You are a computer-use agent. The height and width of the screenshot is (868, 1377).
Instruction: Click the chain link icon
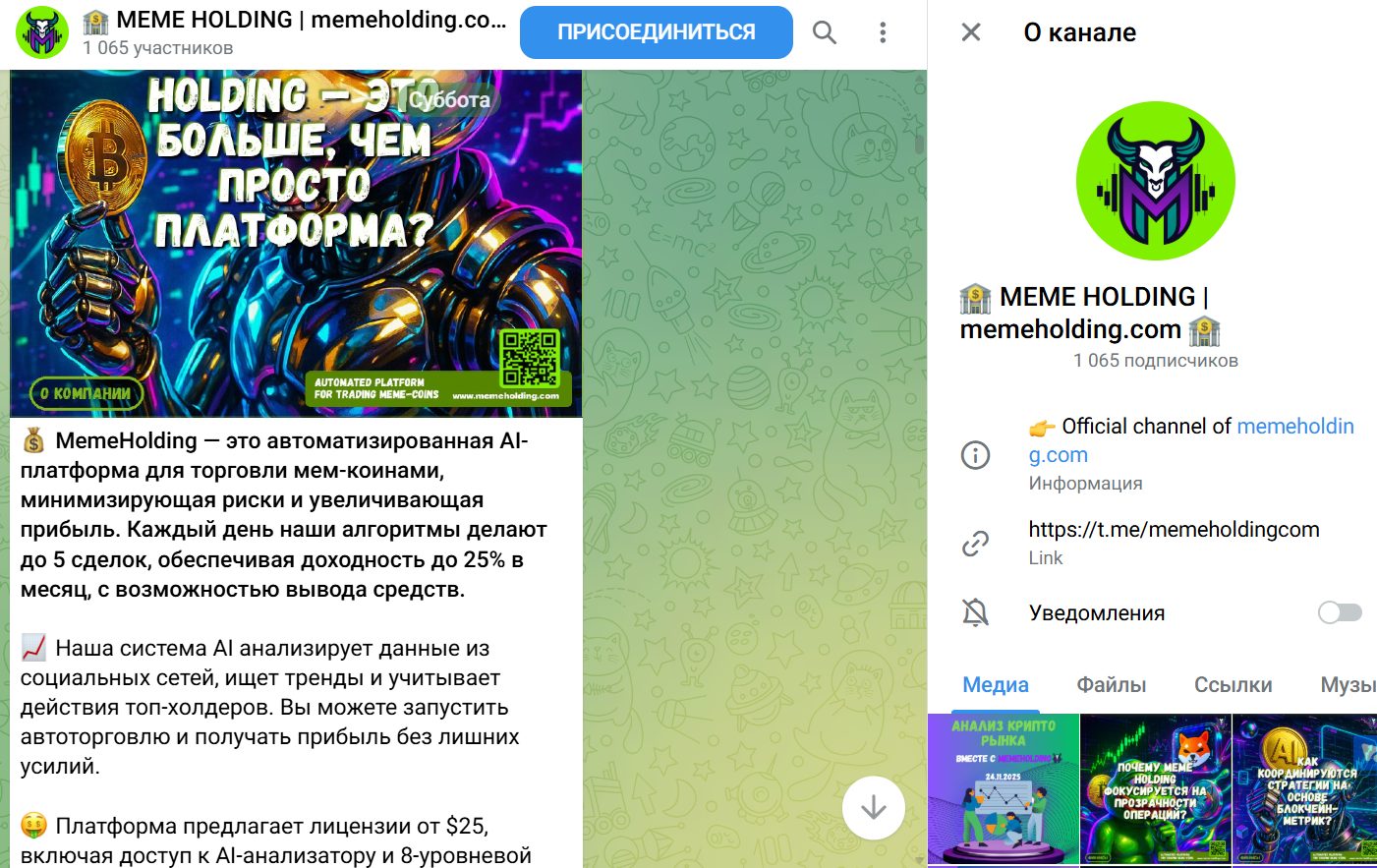(x=975, y=543)
